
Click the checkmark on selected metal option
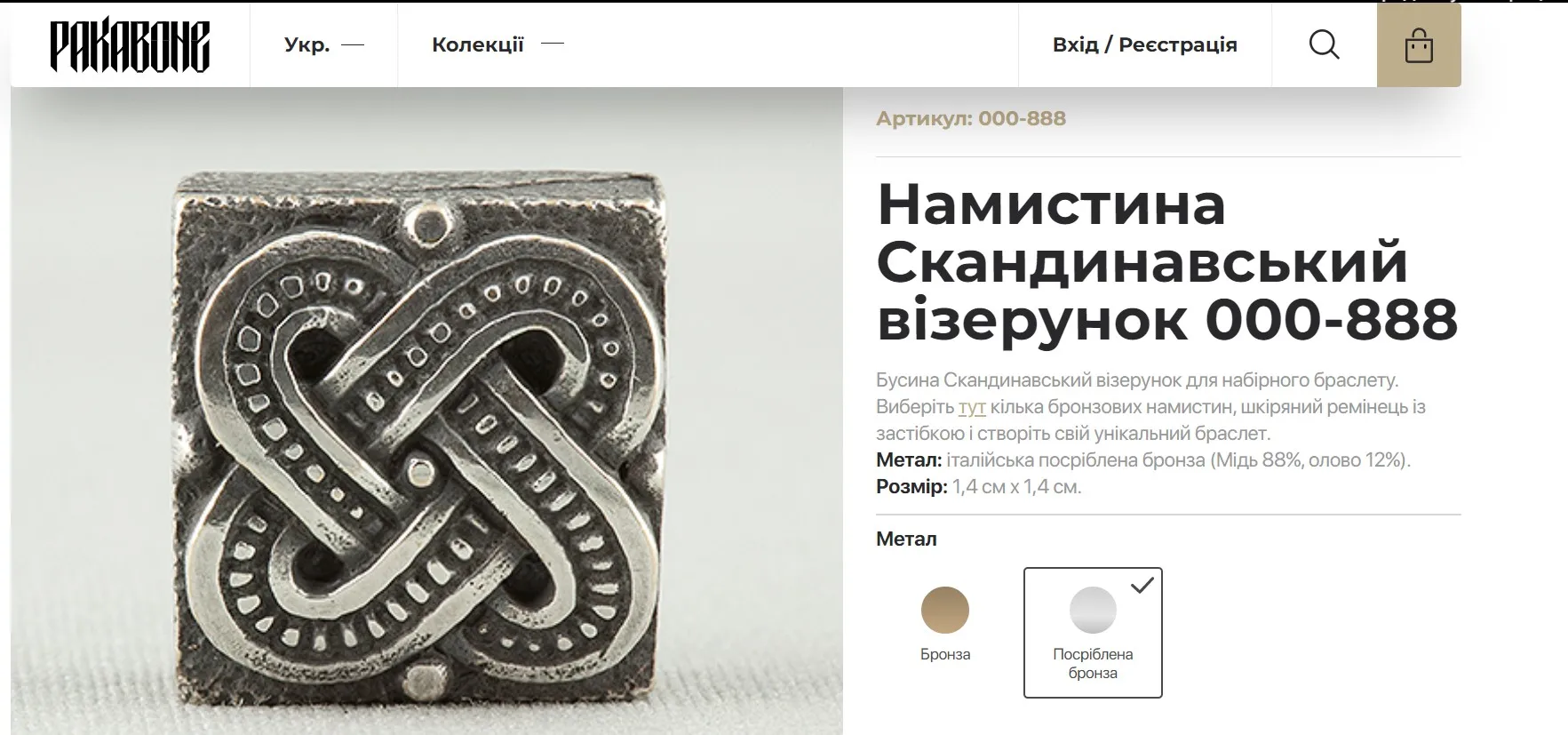[1142, 585]
